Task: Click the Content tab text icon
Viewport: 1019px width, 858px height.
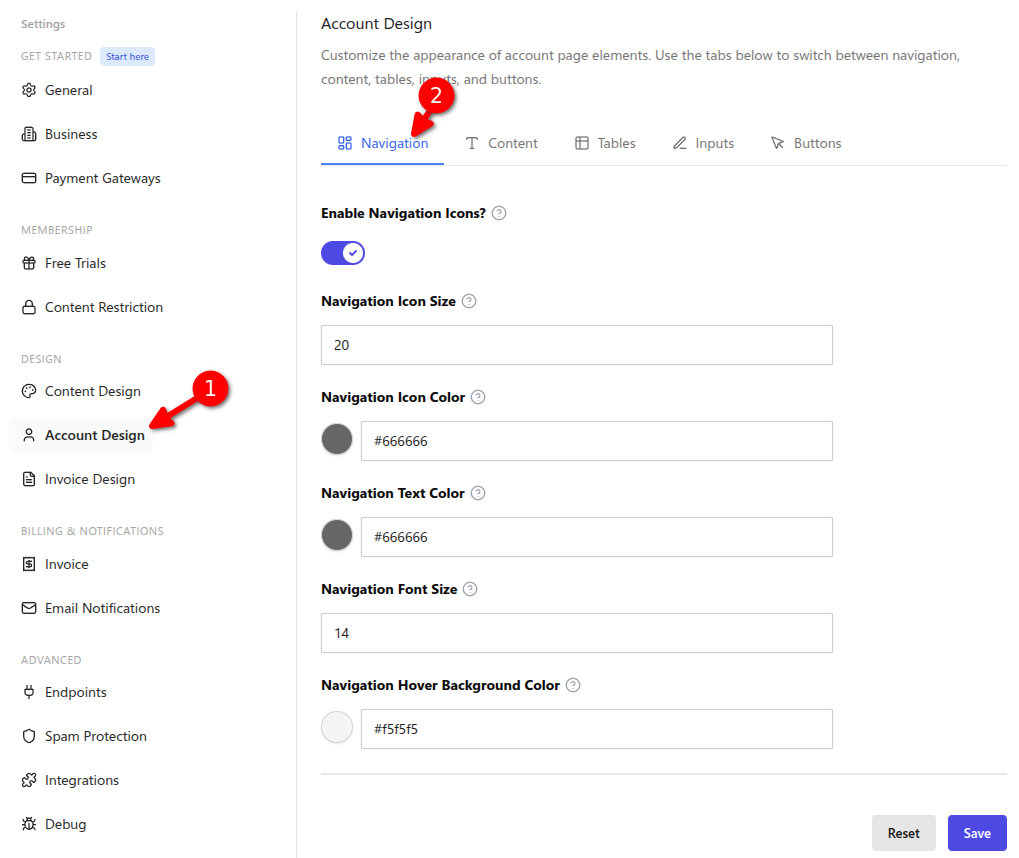Action: point(472,143)
